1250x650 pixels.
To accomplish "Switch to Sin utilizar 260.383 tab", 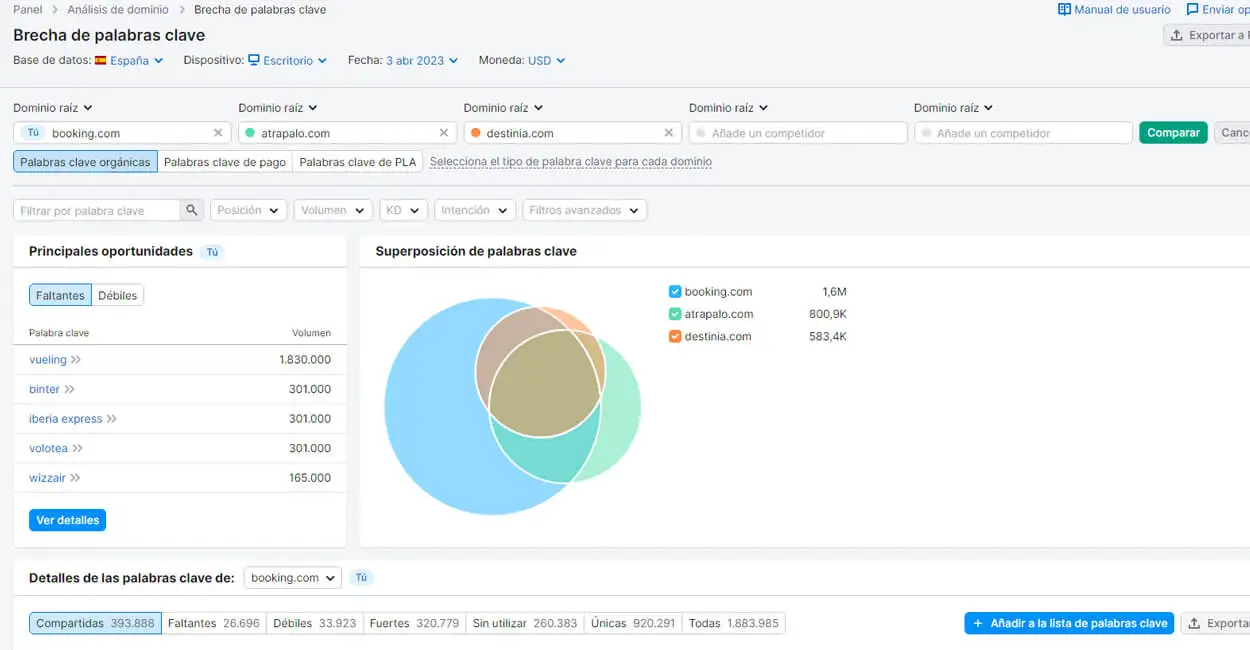I will click(x=525, y=623).
